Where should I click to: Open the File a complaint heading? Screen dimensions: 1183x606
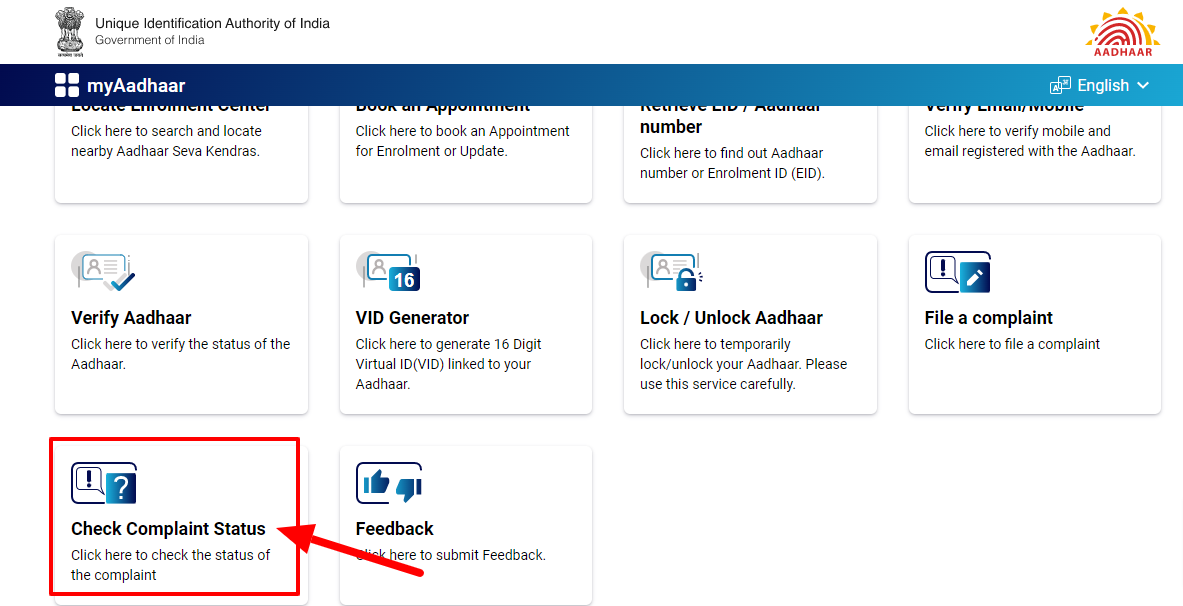[x=988, y=318]
